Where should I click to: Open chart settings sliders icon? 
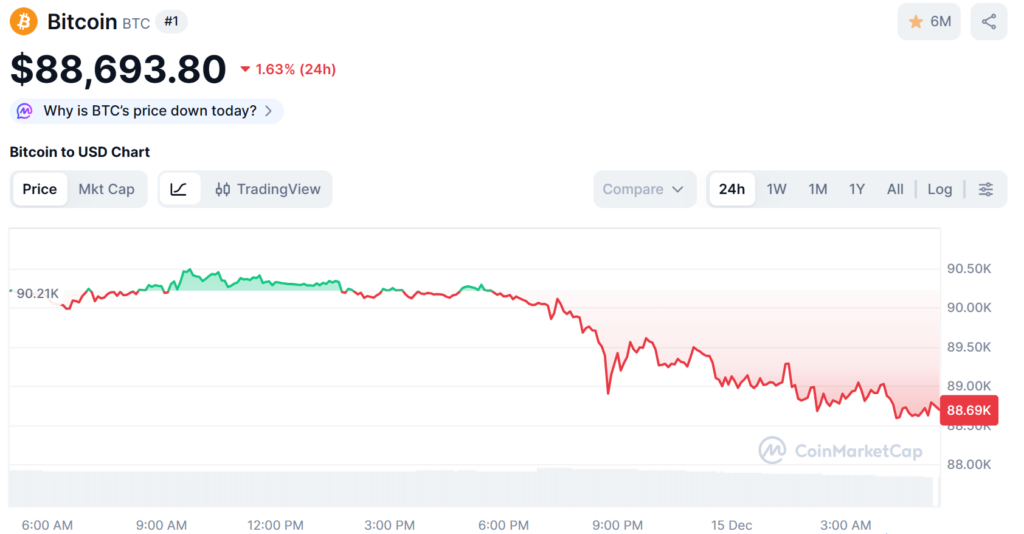click(986, 189)
